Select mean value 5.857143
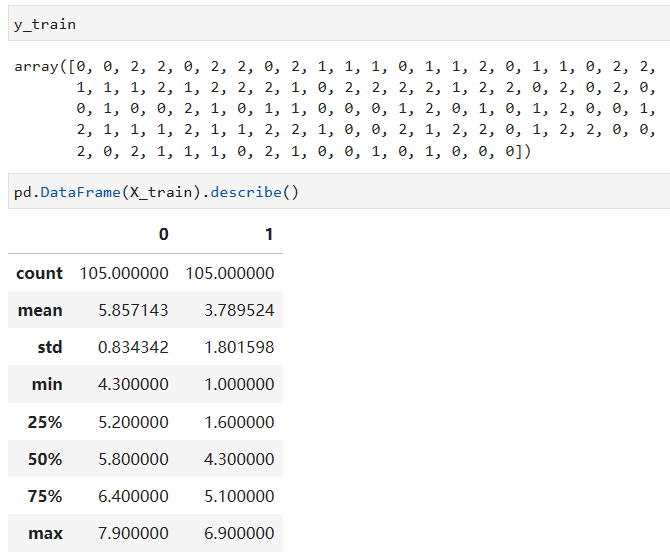 click(133, 310)
